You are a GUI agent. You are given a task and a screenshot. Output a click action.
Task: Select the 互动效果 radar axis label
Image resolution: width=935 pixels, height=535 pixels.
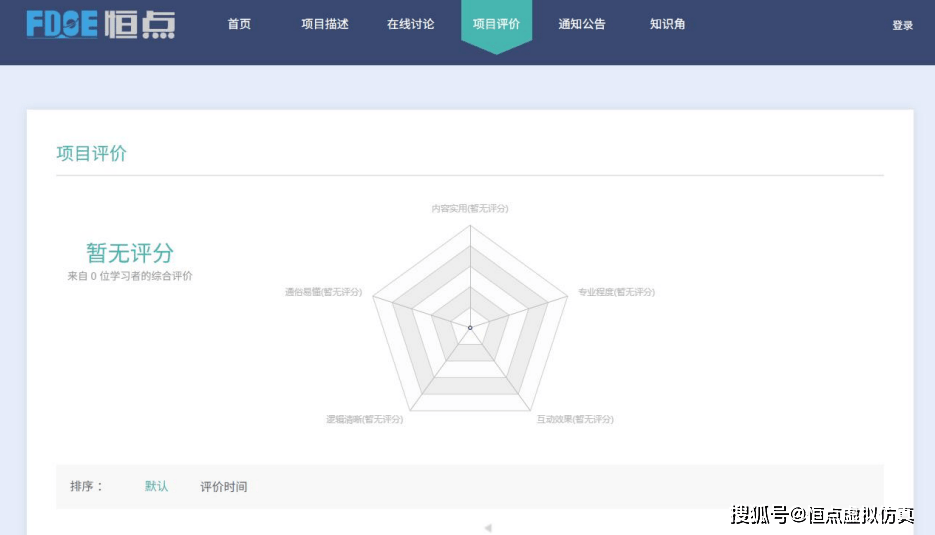click(575, 419)
